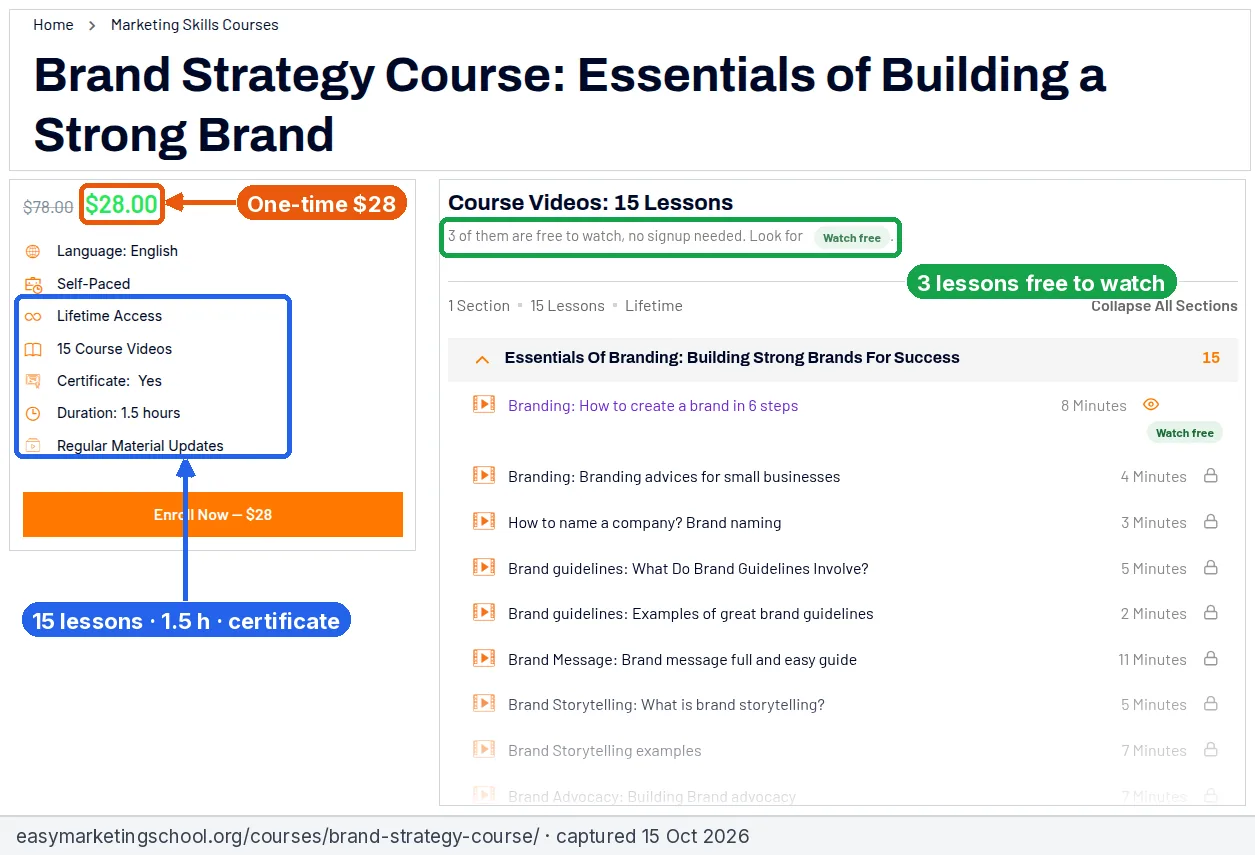Viewport: 1255px width, 855px height.
Task: Click video icon for 'Branding advices for small businesses'
Action: tap(484, 476)
